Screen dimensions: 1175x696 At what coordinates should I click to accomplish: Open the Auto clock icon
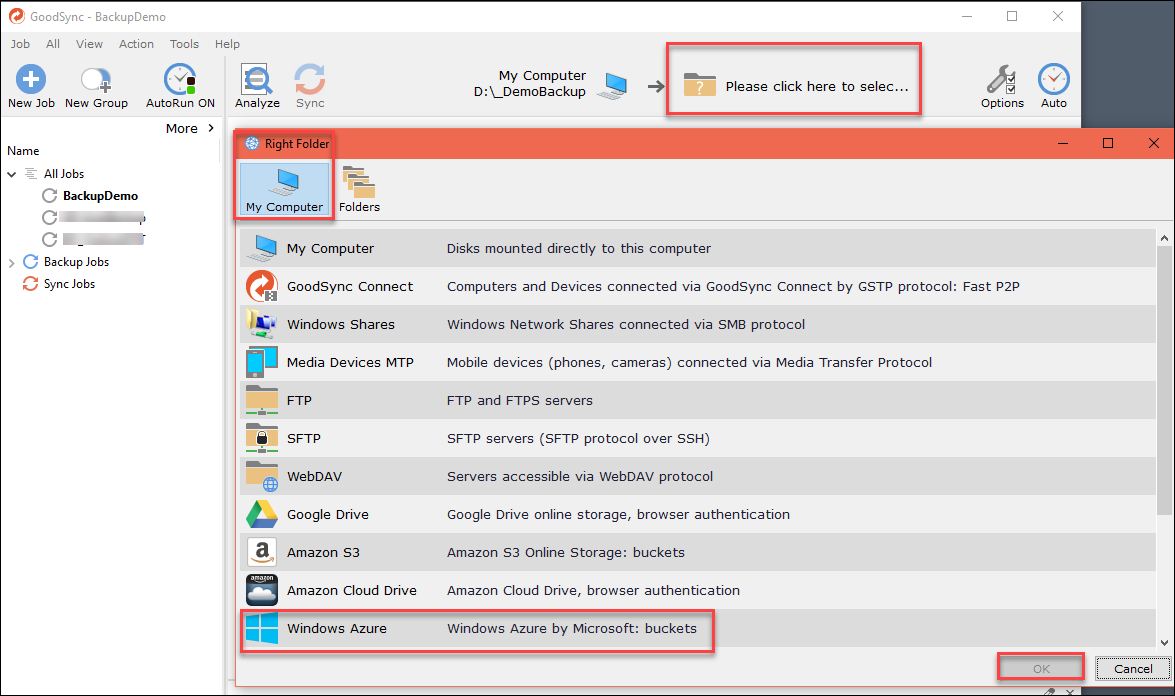point(1054,79)
